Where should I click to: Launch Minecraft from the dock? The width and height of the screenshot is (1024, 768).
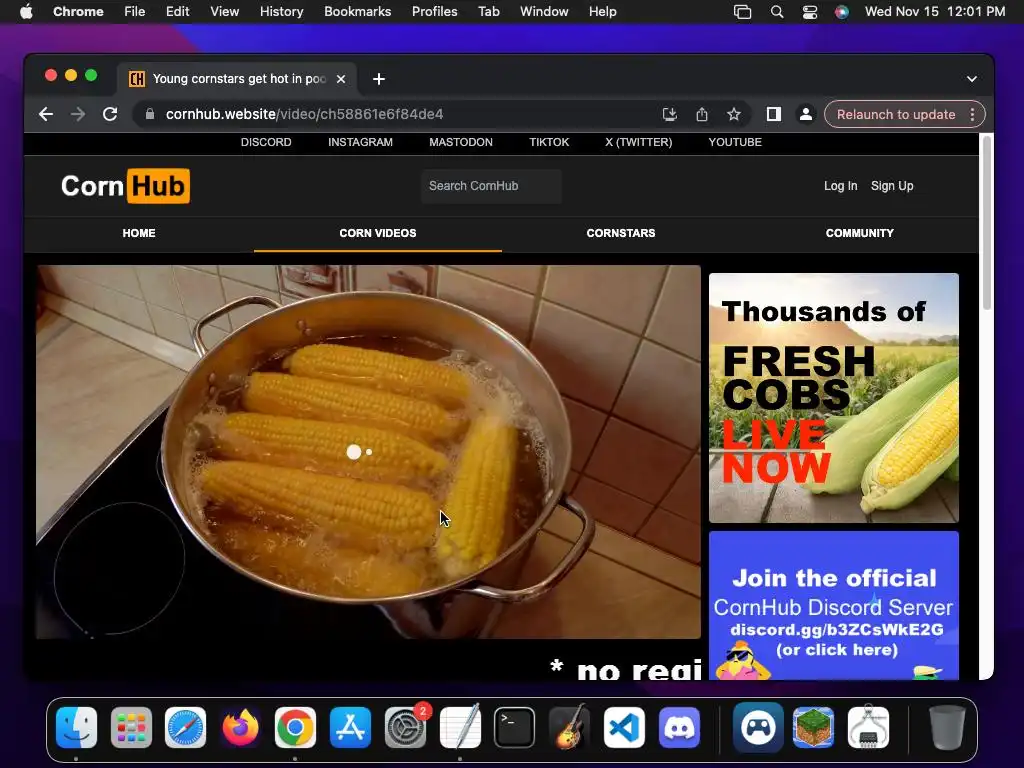[x=813, y=728]
